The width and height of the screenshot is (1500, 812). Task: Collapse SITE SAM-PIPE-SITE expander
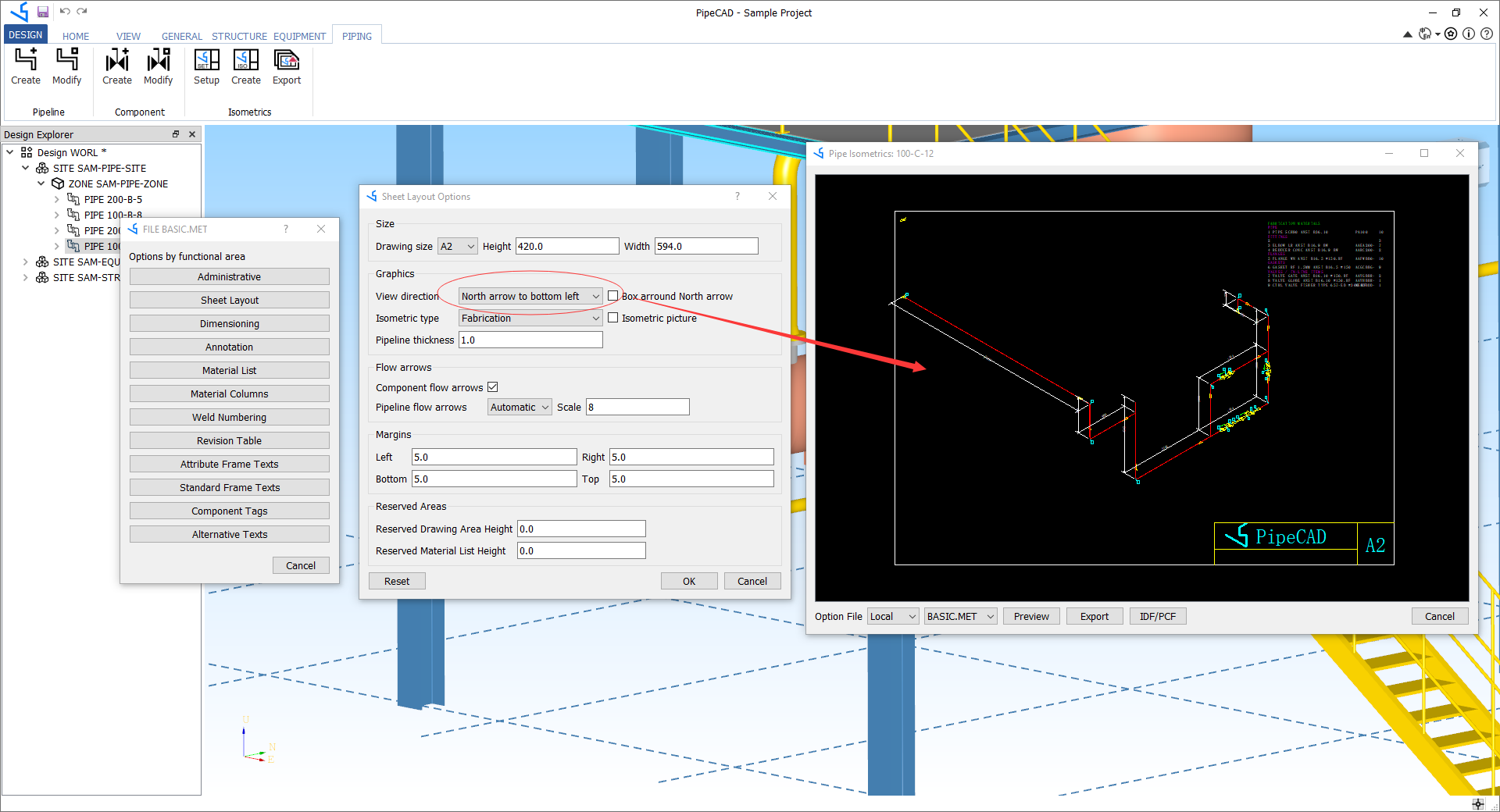pyautogui.click(x=26, y=169)
